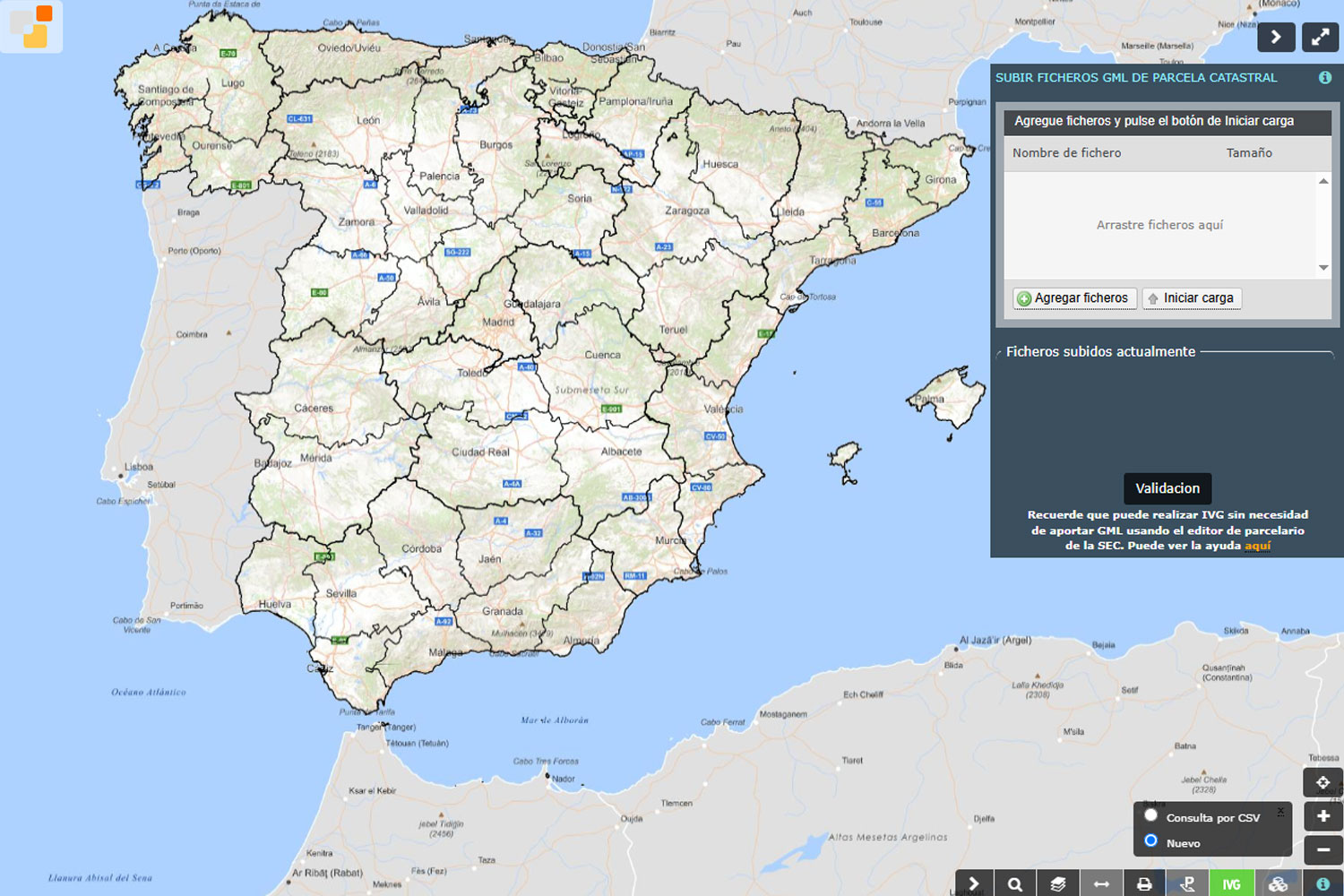
Task: Click the Nombre de fichero column header
Action: point(1066,153)
